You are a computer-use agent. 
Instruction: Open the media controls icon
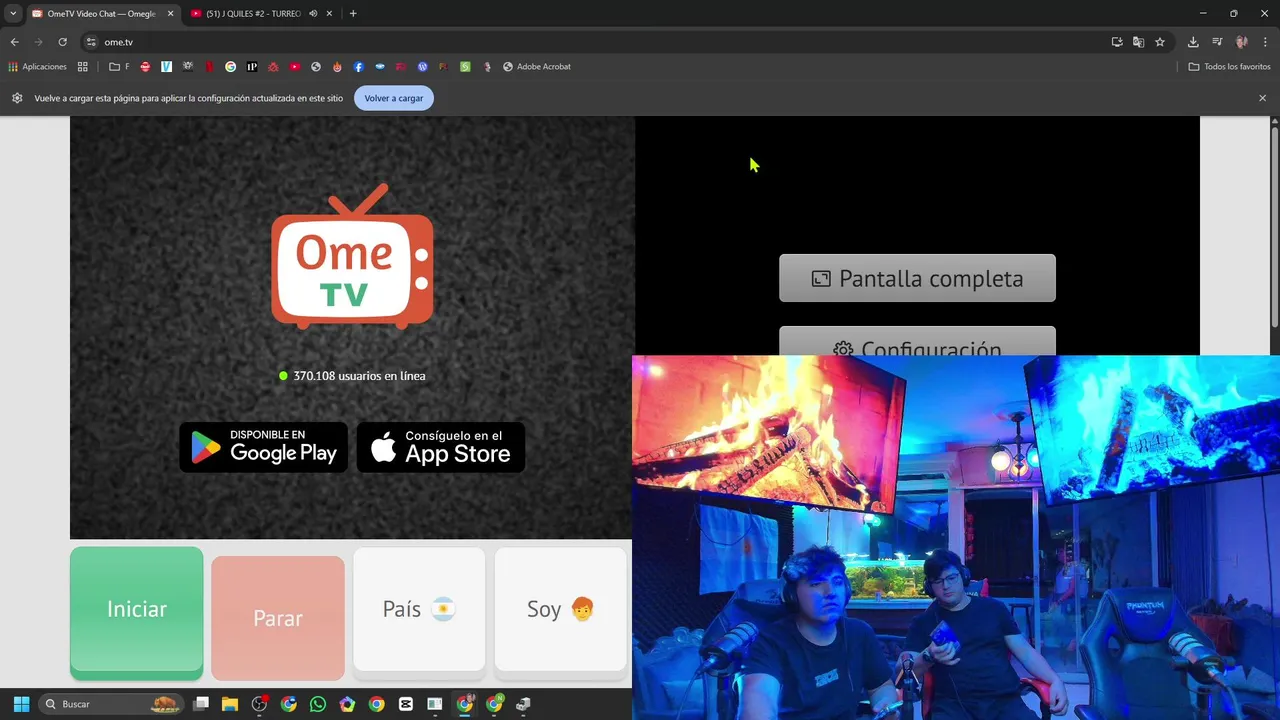pyautogui.click(x=1217, y=42)
